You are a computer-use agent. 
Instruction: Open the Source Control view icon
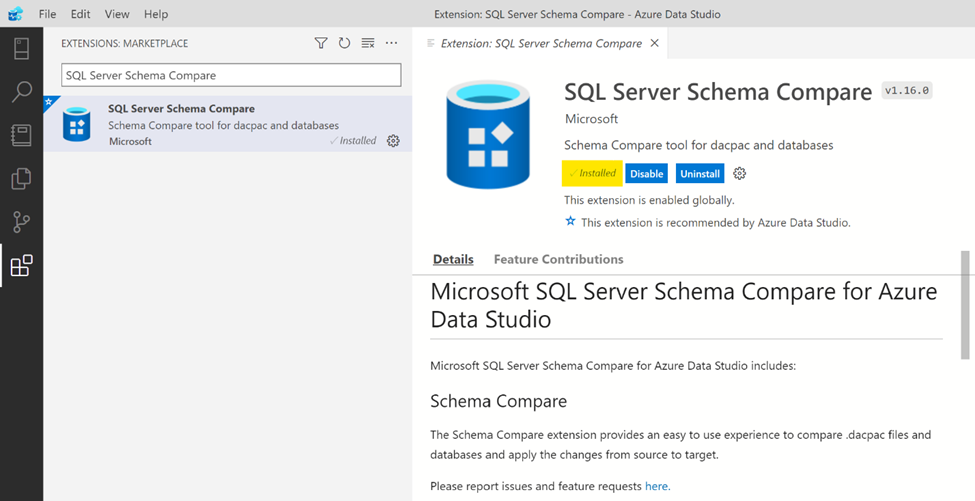21,222
